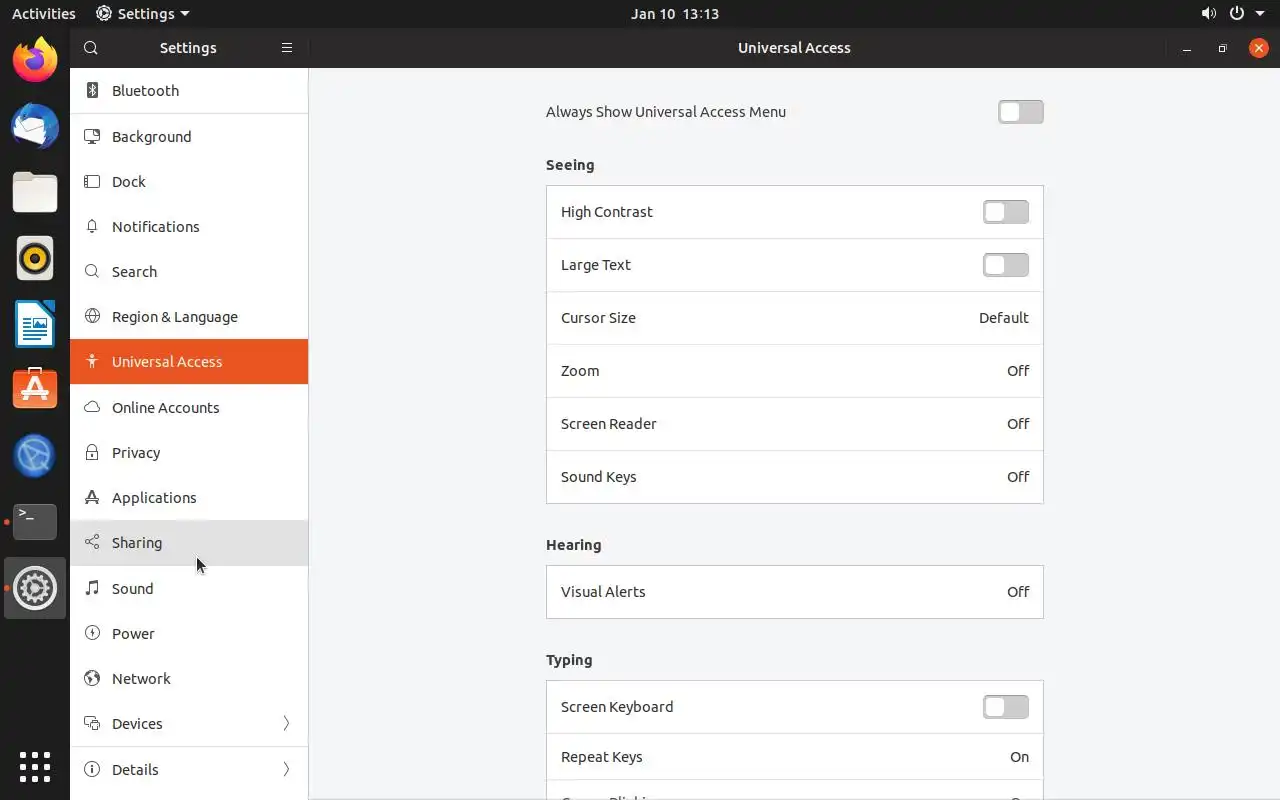Open Ubuntu Software from the dock
The height and width of the screenshot is (800, 1280).
click(35, 389)
